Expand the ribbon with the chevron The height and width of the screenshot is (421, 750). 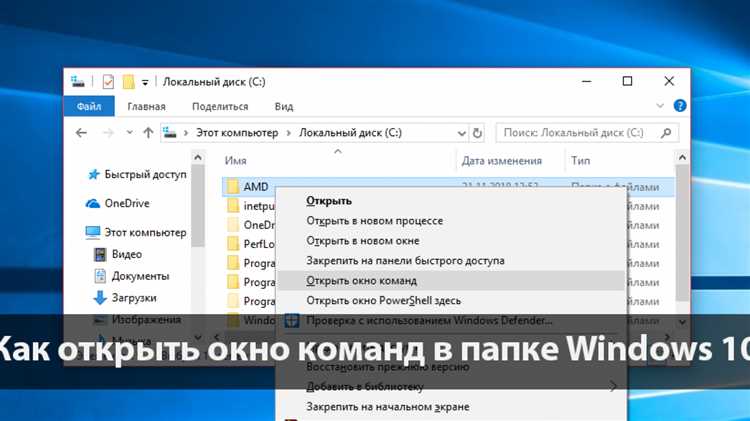[660, 106]
